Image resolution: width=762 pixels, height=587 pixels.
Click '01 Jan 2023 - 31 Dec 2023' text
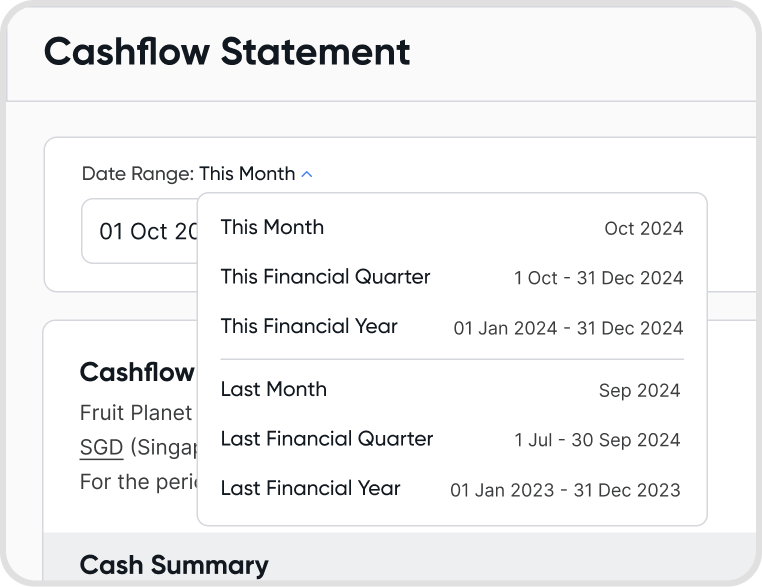tap(565, 490)
